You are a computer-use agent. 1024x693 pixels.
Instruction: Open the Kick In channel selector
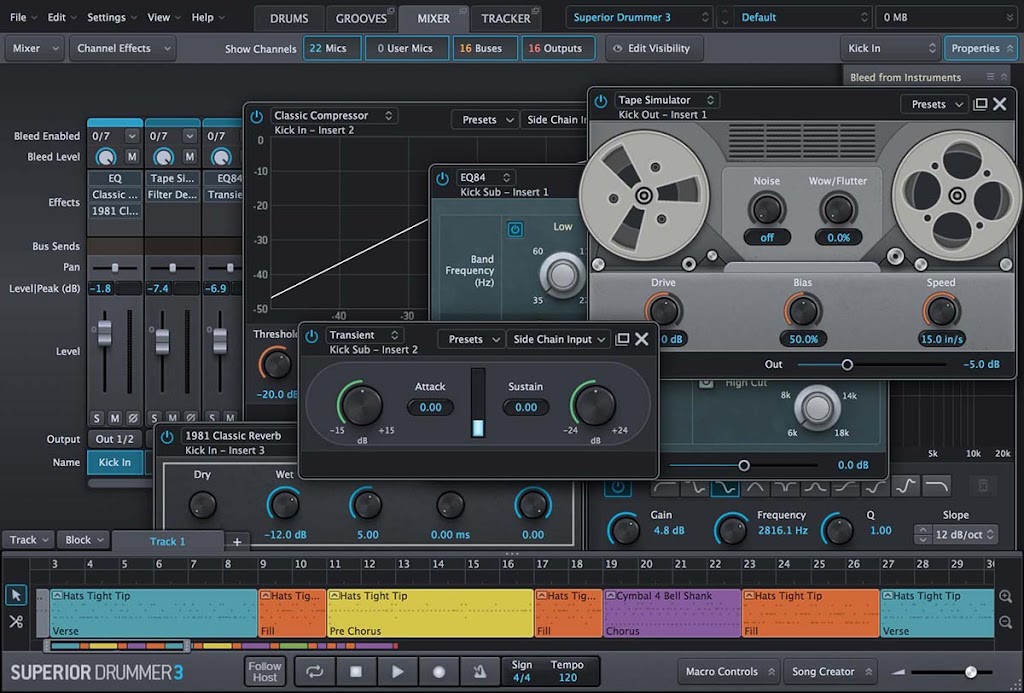(891, 48)
